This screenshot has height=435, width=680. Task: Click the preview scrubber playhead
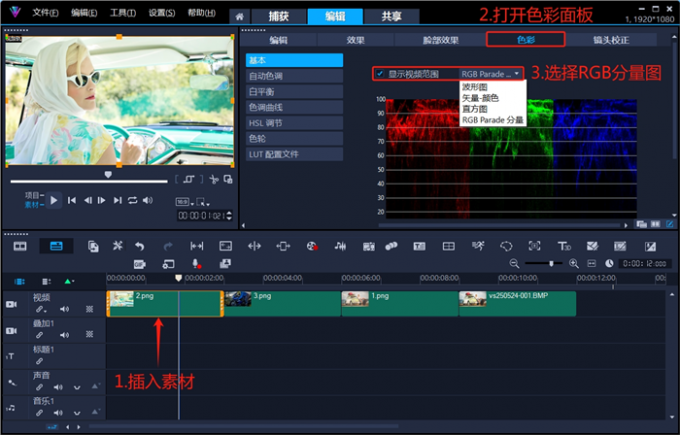108,174
